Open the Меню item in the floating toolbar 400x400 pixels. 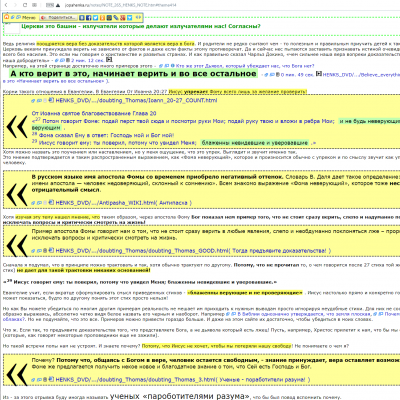pyautogui.click(x=29, y=18)
